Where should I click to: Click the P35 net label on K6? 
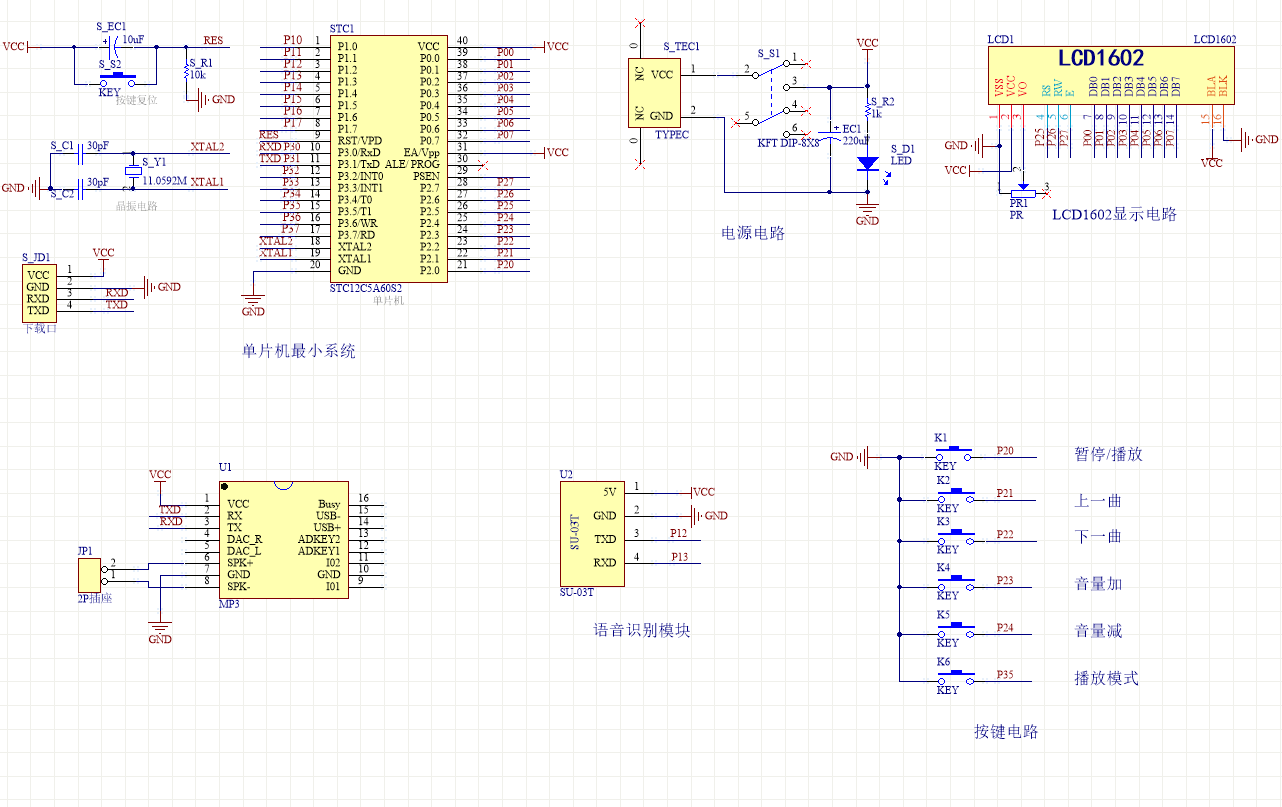(1004, 674)
